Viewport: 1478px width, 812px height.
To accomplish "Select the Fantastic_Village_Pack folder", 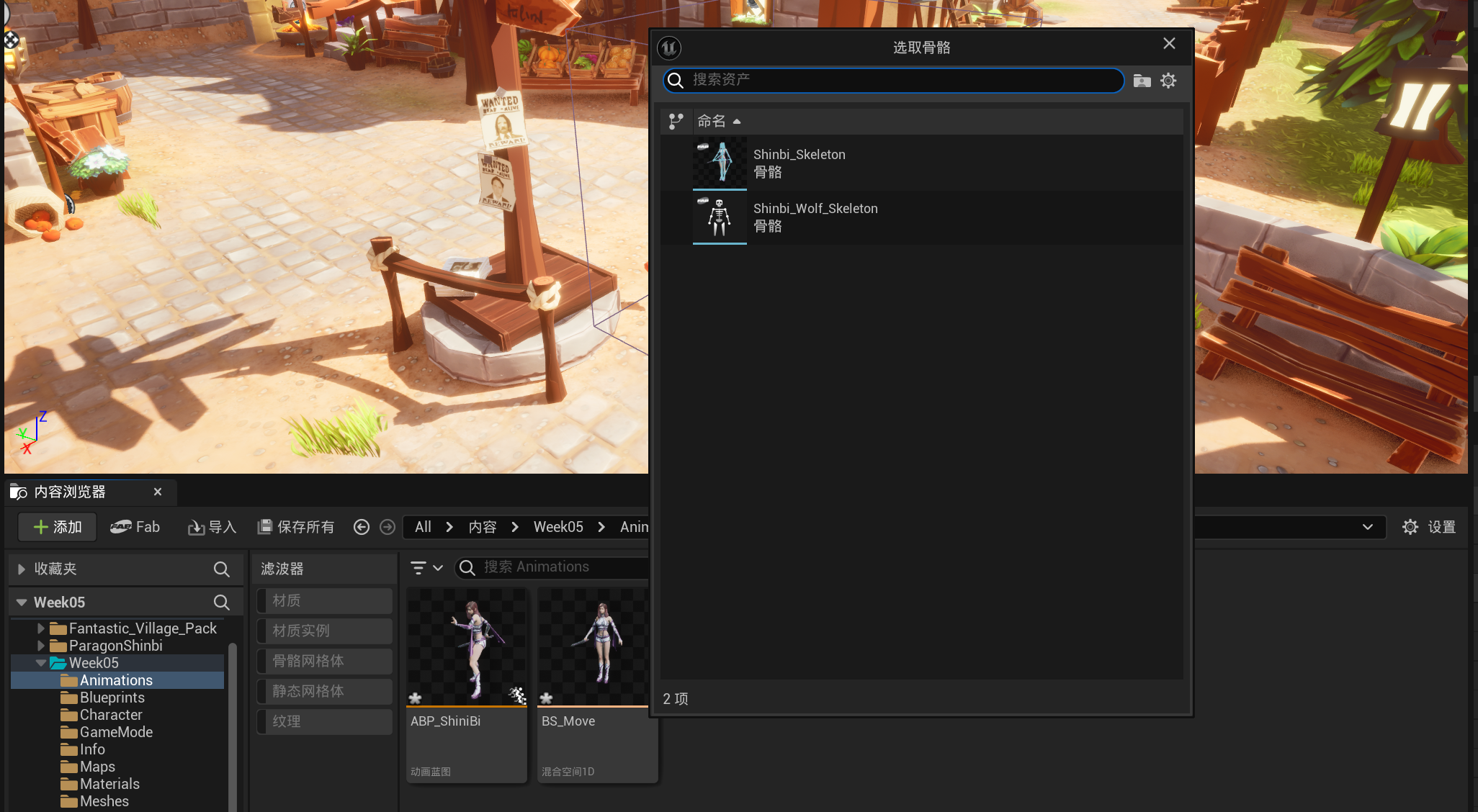I will 133,628.
